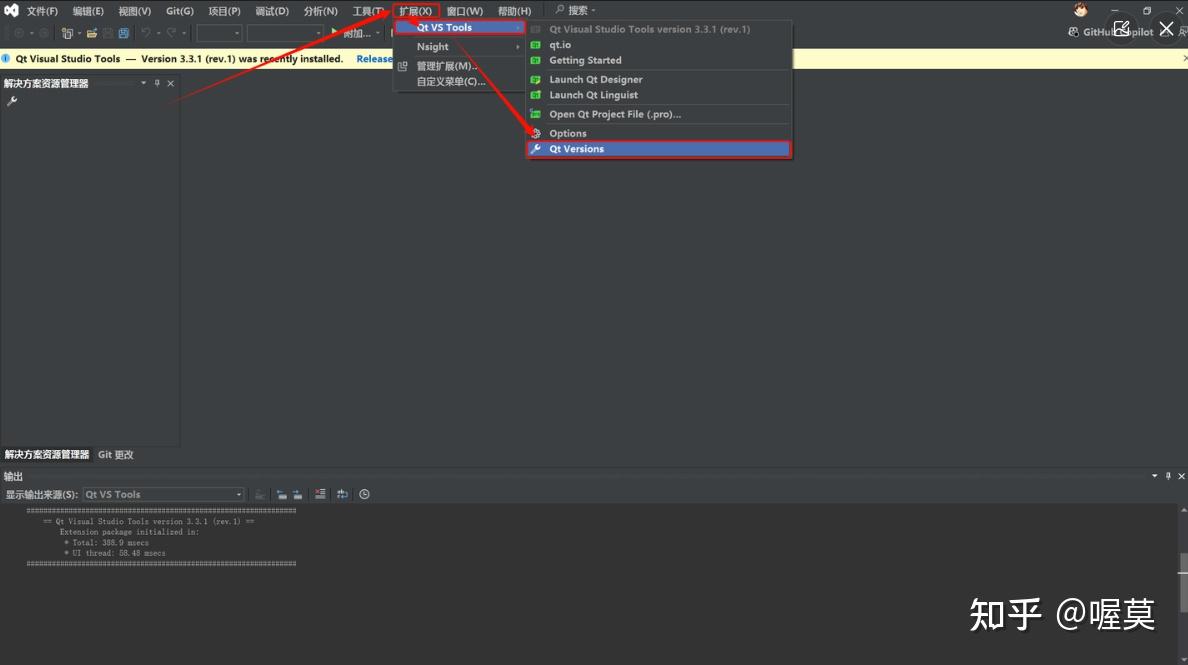Image resolution: width=1188 pixels, height=665 pixels.
Task: Launch Qt Linguist from the menu
Action: [x=595, y=94]
